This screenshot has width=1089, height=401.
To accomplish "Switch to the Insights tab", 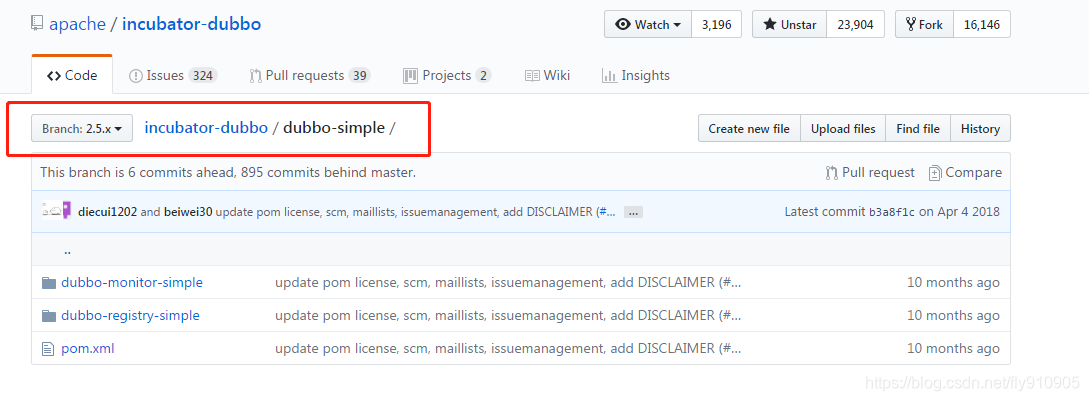I will tap(635, 75).
